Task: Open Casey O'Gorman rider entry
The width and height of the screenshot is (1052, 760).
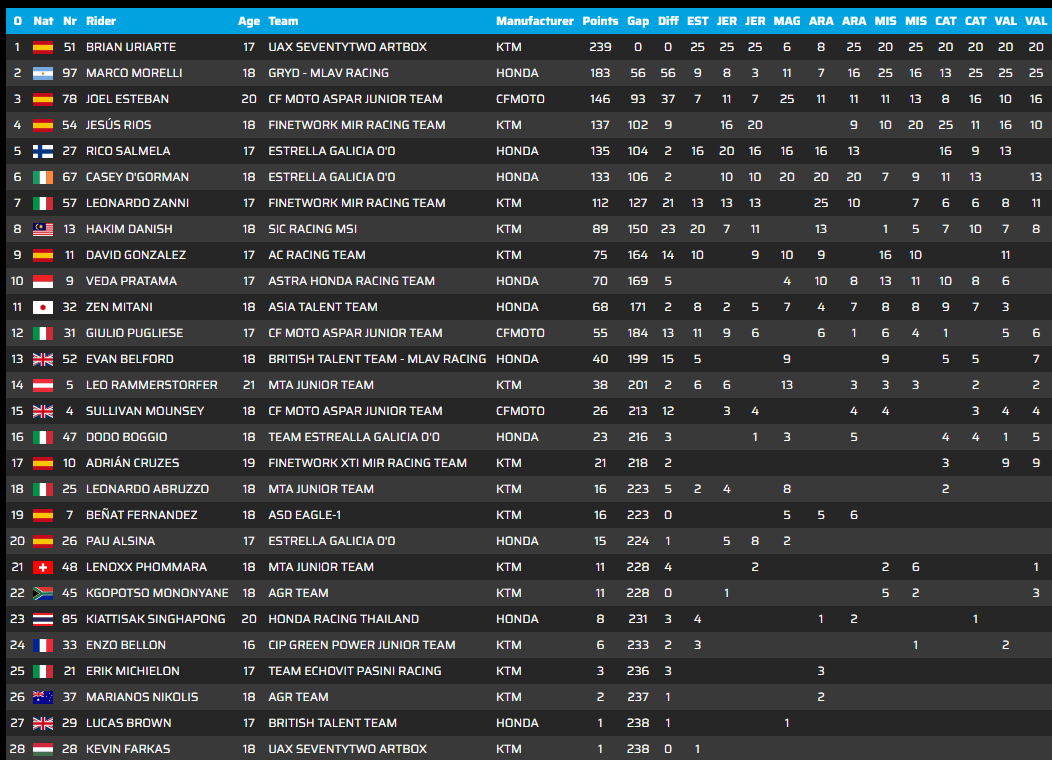Action: 138,177
